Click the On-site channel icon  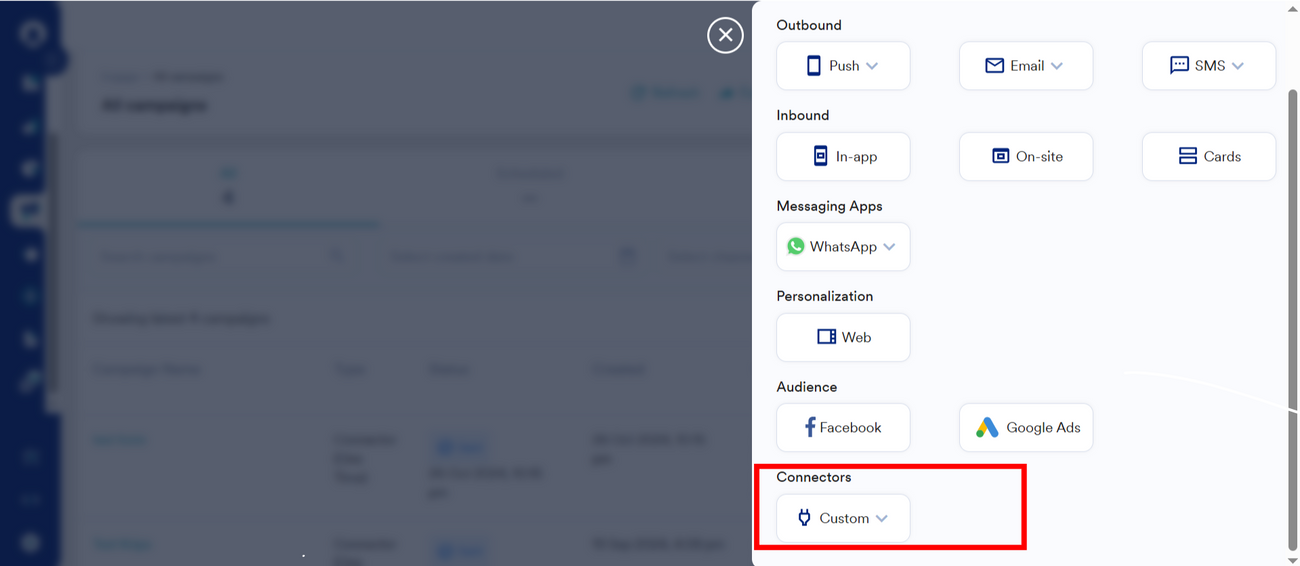(1000, 157)
